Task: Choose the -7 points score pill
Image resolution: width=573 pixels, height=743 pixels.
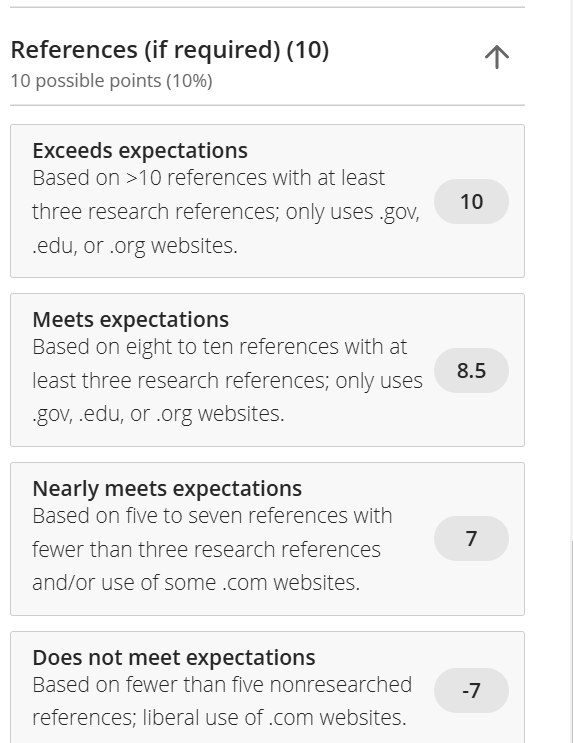Action: 472,690
